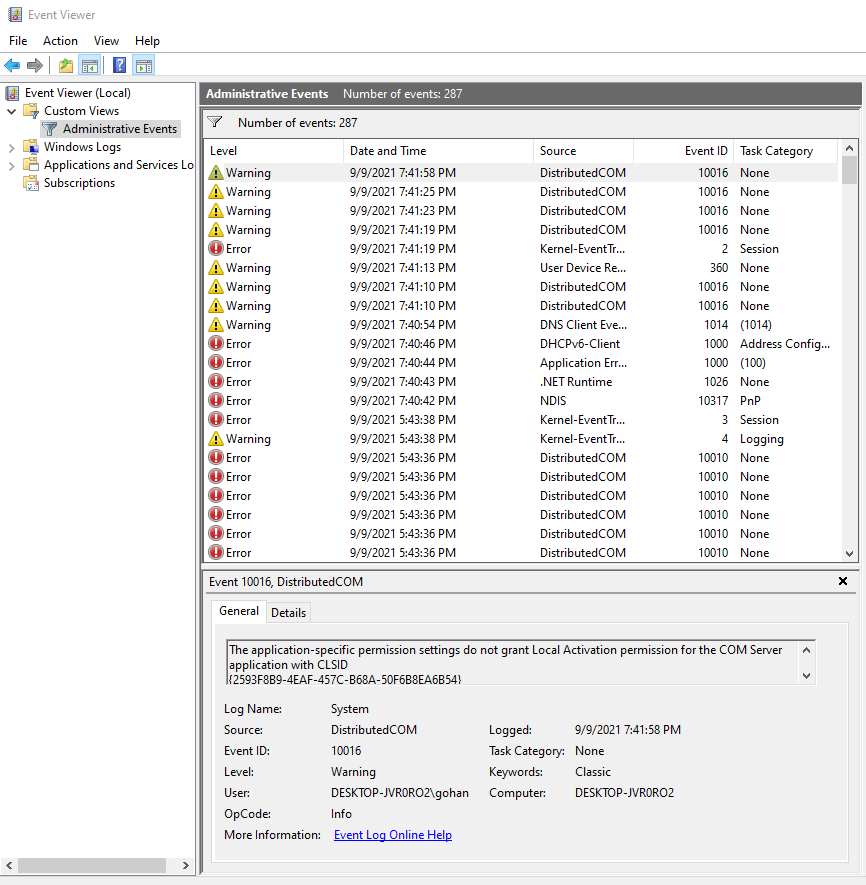866x885 pixels.
Task: Sort by the Event ID column header
Action: (x=684, y=151)
